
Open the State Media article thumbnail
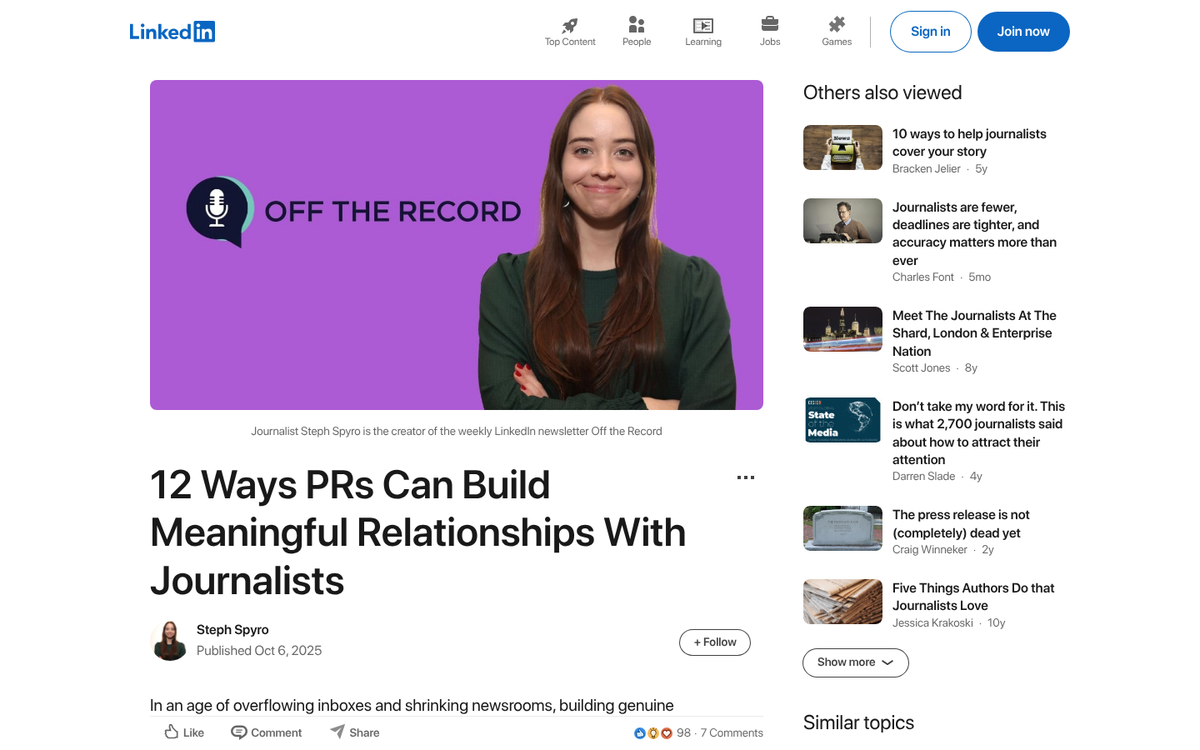tap(842, 420)
